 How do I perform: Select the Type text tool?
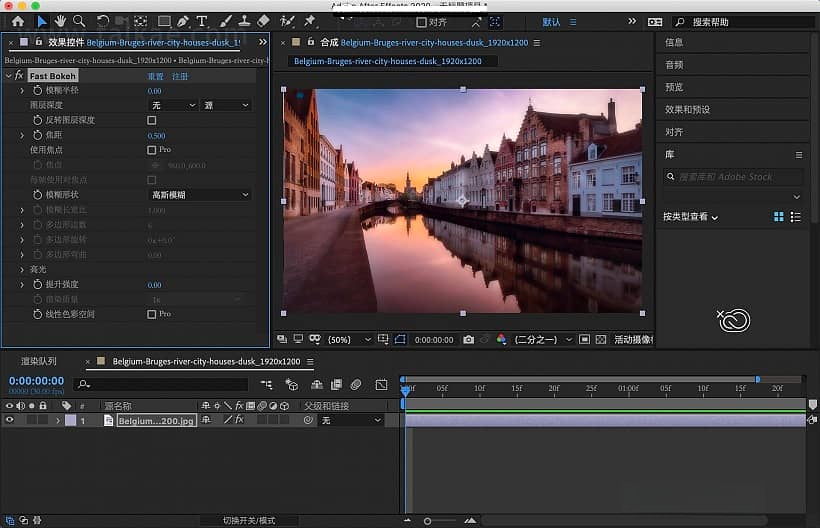pos(202,21)
